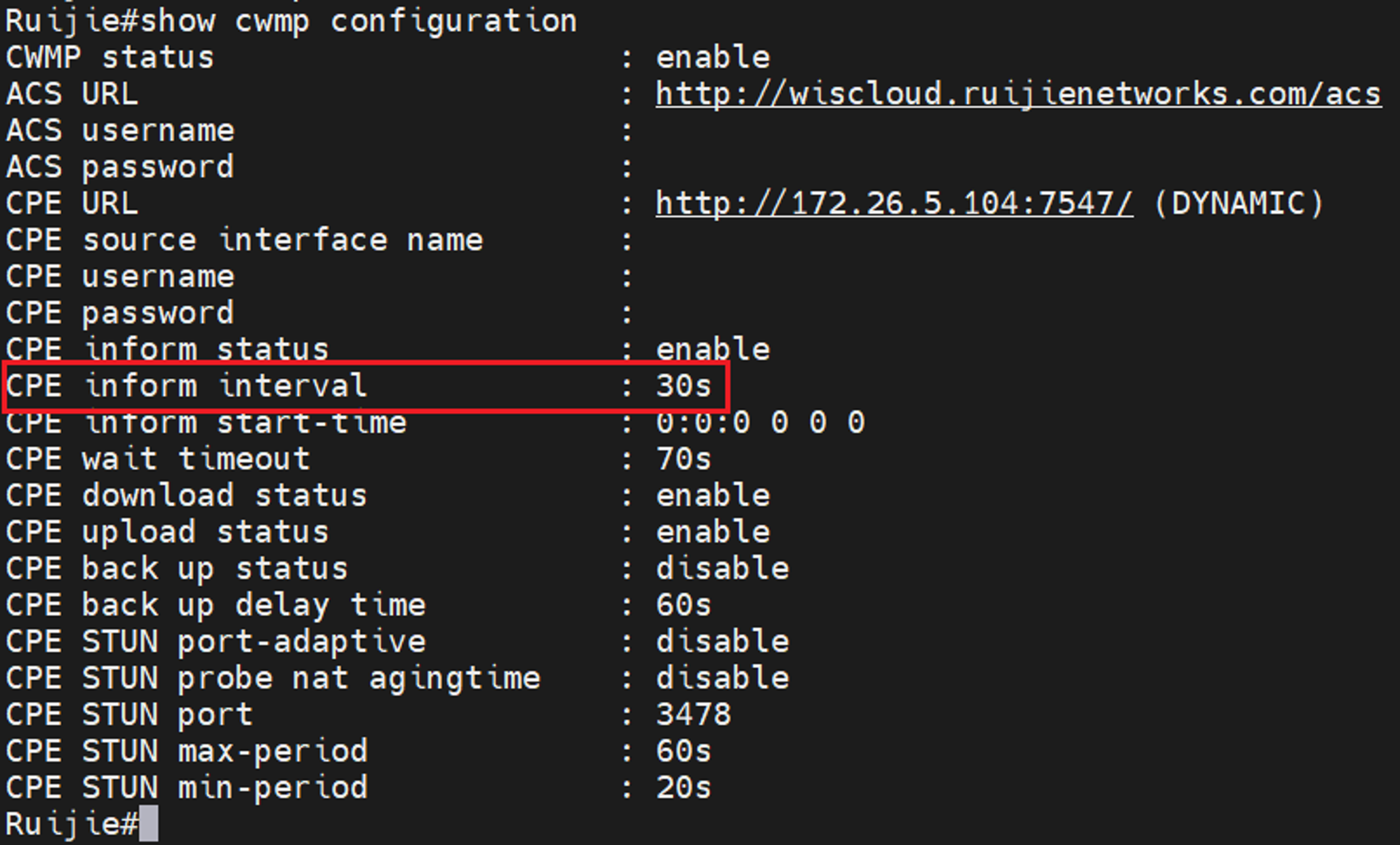Screen dimensions: 1400x845
Task: Click the DYNAMIC text beside CPE URL
Action: (x=1238, y=203)
